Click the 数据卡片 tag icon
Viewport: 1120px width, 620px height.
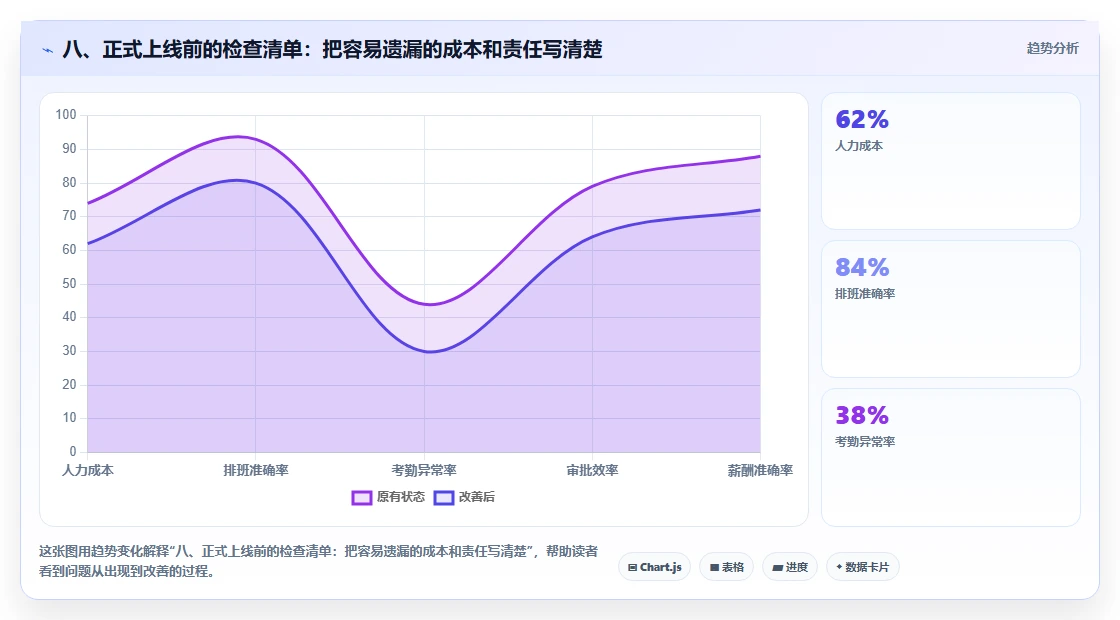839,566
